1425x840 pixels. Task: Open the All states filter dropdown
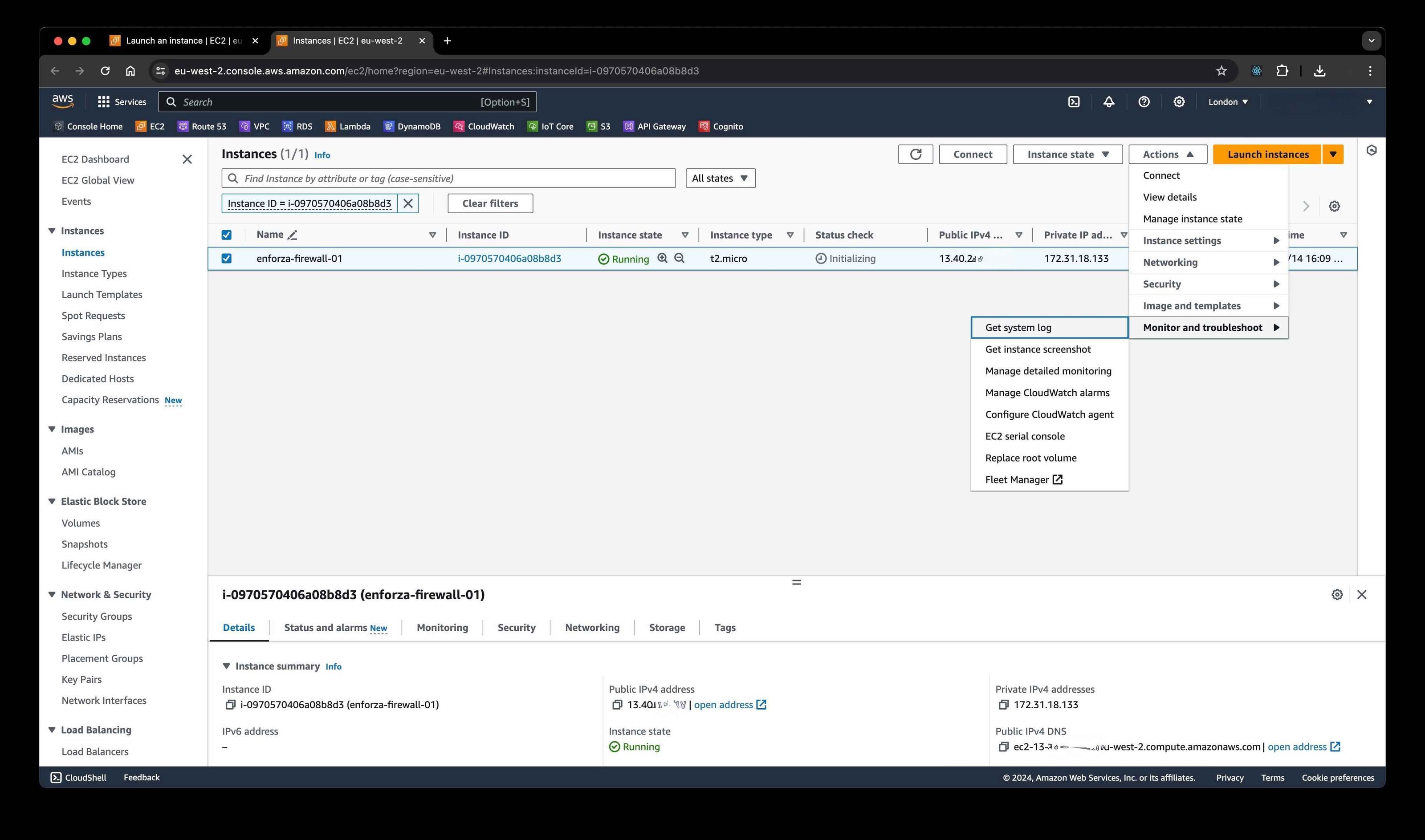tap(720, 179)
